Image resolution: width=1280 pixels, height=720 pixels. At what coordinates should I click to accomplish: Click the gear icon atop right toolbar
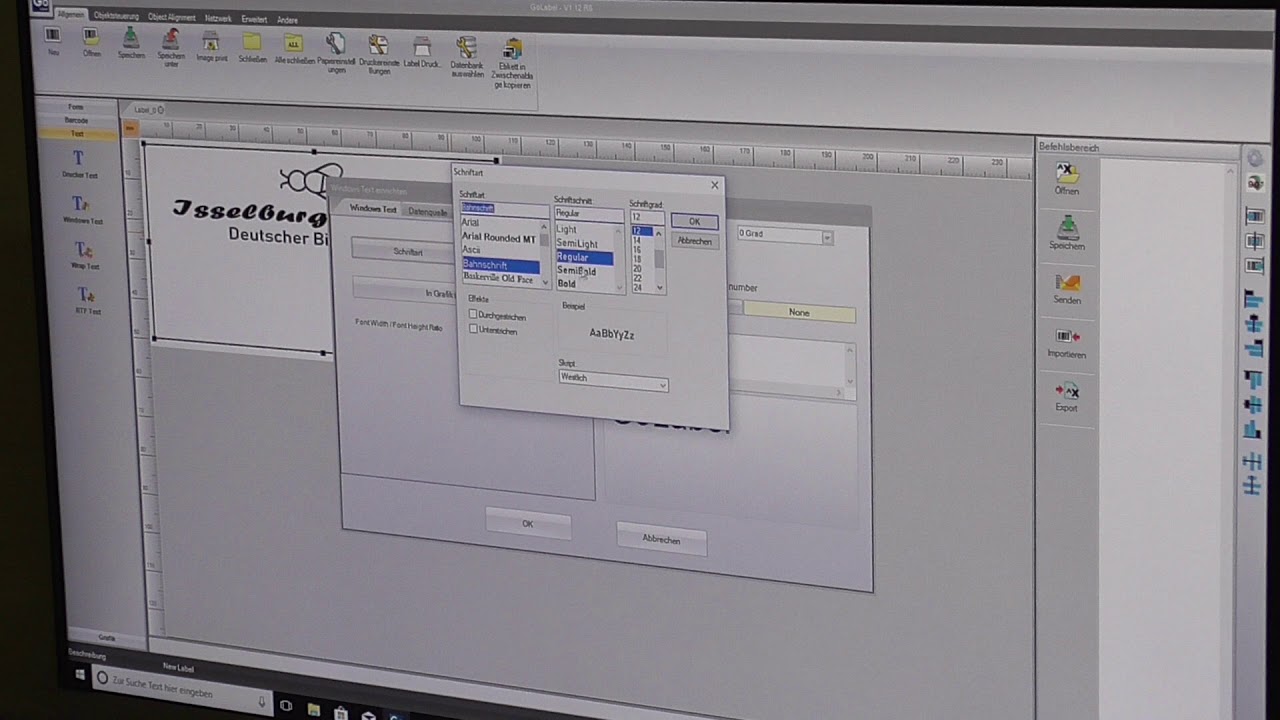coord(1255,159)
